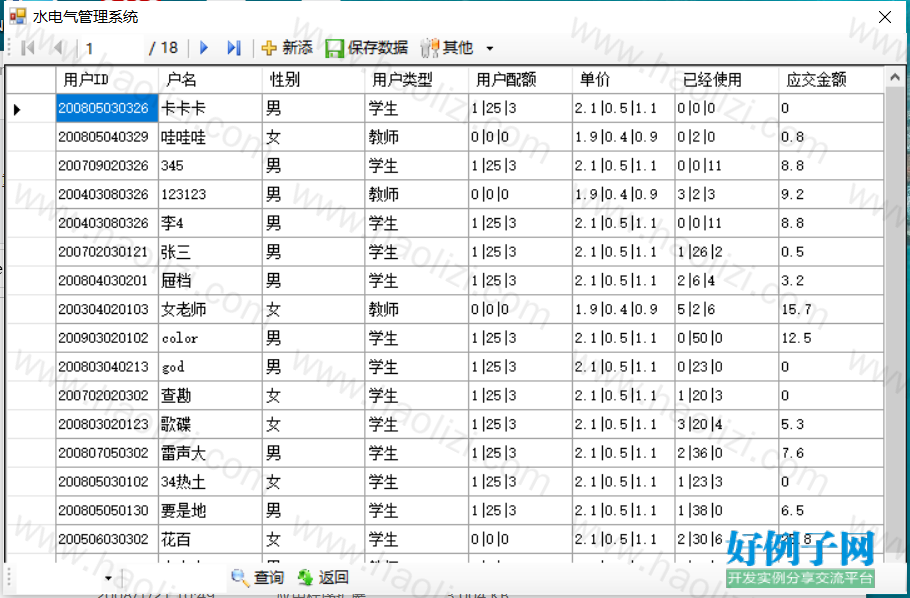This screenshot has width=910, height=598.
Task: Select name cell 雷声大
Action: pos(210,453)
